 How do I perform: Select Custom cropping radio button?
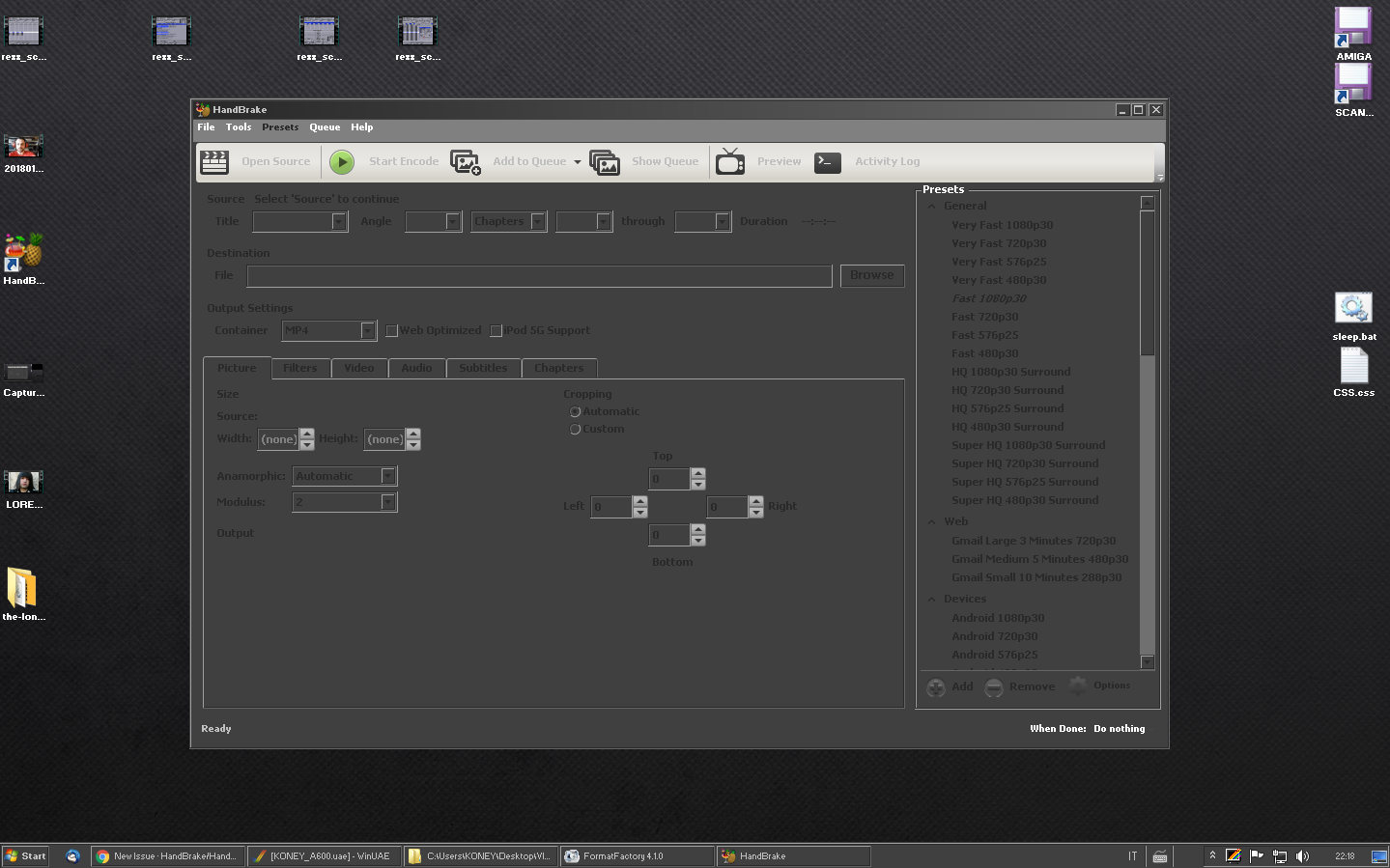[575, 429]
